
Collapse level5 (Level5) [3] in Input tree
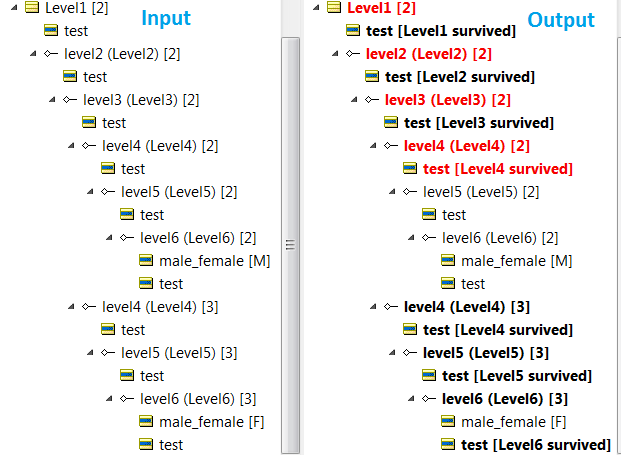coord(90,352)
